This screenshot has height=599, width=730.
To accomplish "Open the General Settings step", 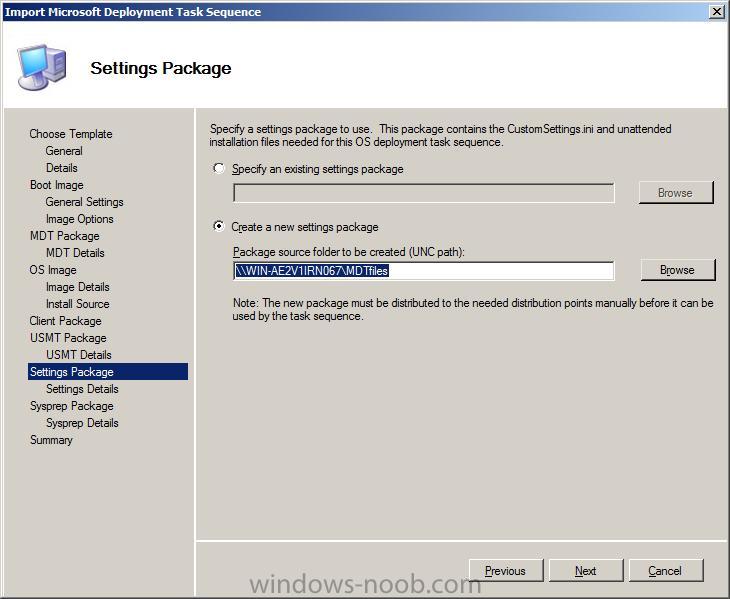I will tap(84, 202).
